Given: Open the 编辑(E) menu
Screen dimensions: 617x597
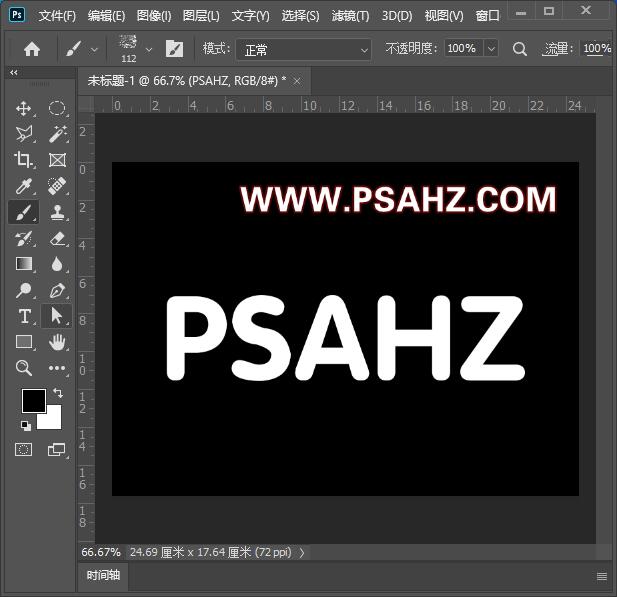Looking at the screenshot, I should tap(106, 16).
